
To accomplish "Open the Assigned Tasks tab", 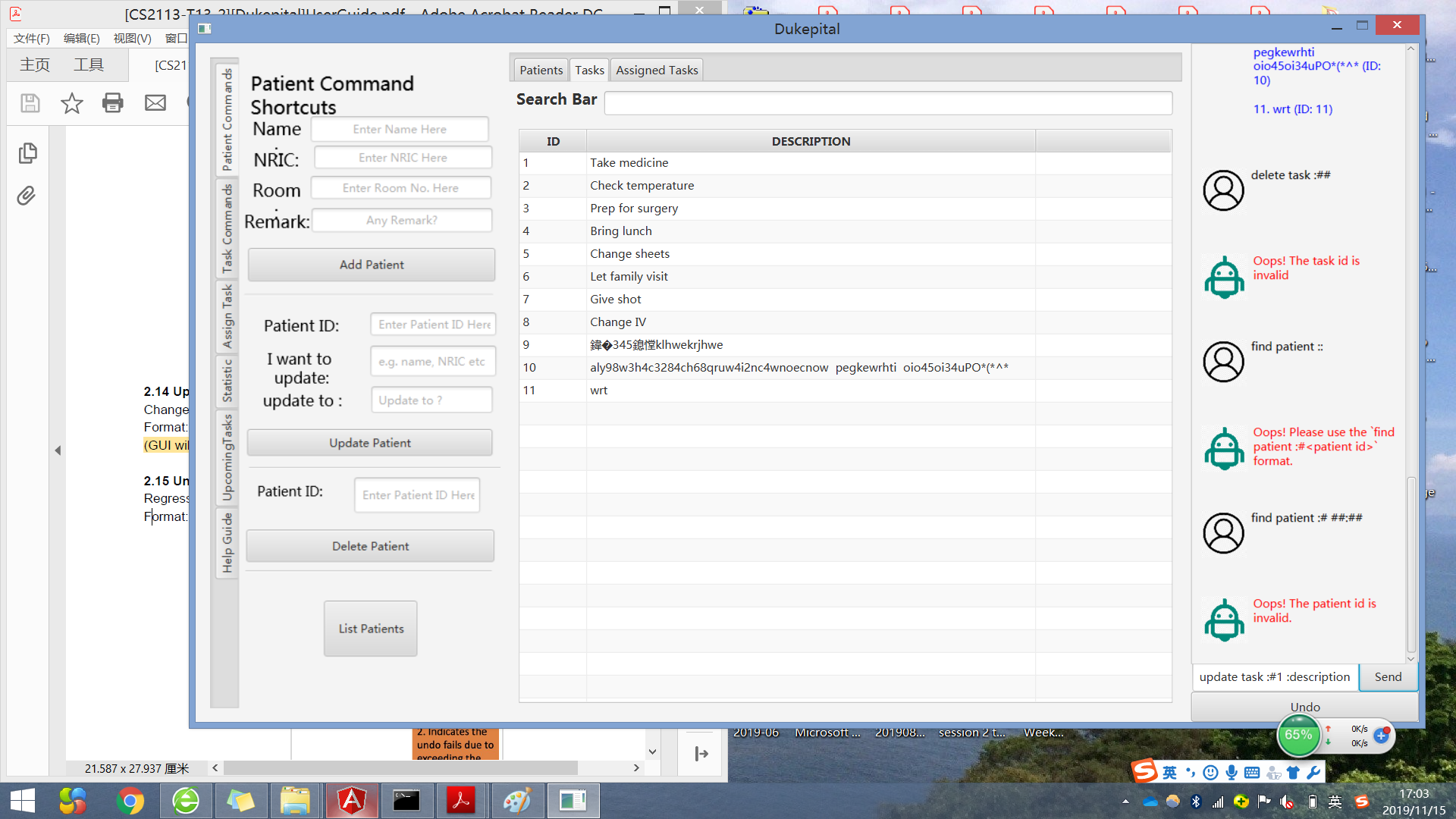I will 657,70.
